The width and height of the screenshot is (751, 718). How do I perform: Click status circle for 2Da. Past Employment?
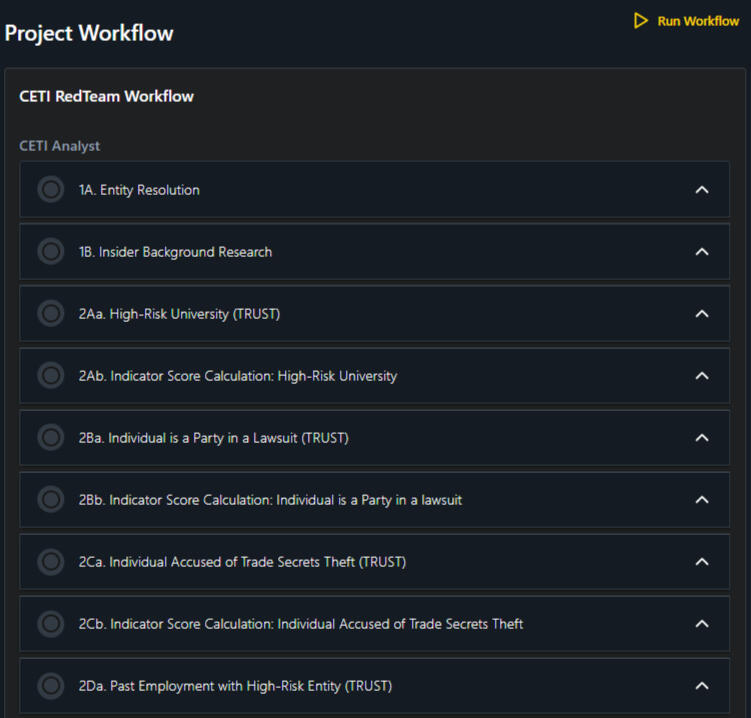(50, 686)
